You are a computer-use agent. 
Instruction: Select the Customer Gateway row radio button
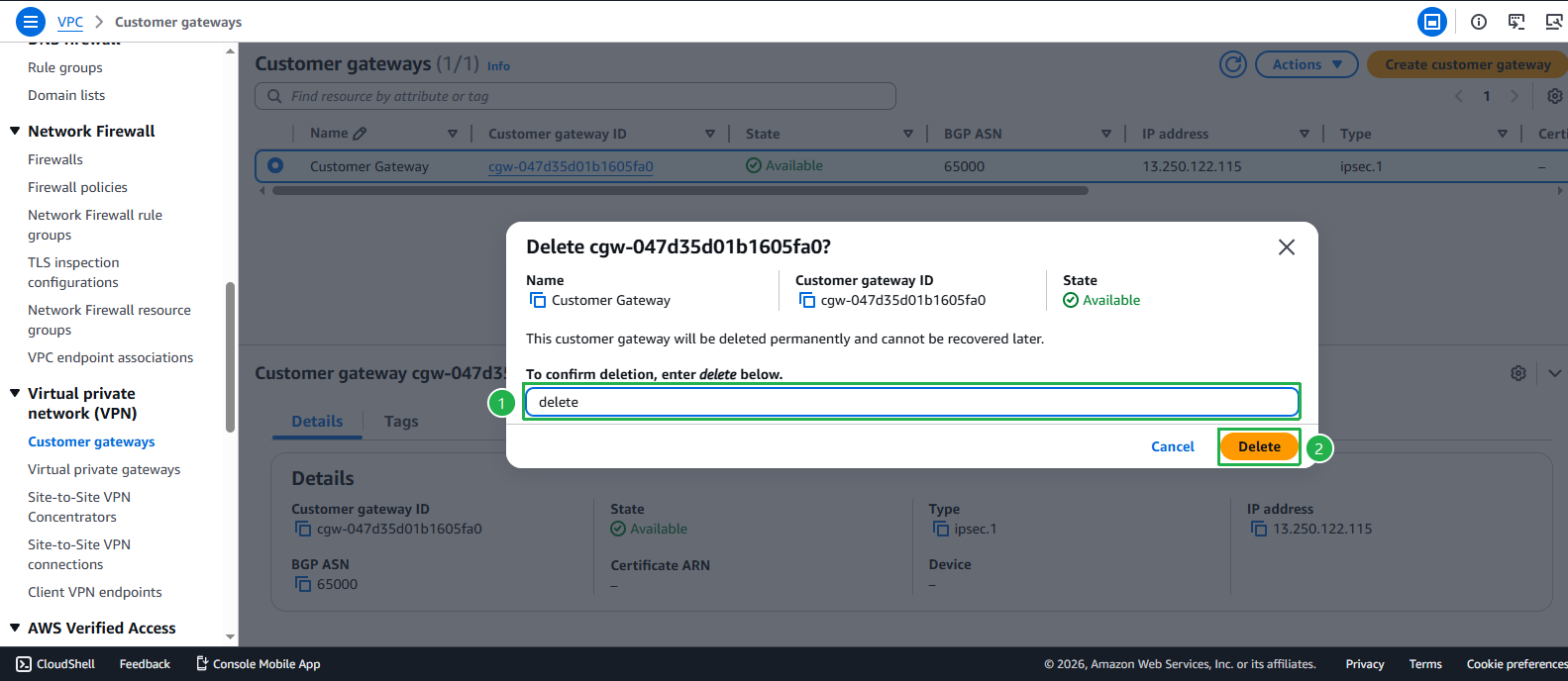pyautogui.click(x=275, y=165)
